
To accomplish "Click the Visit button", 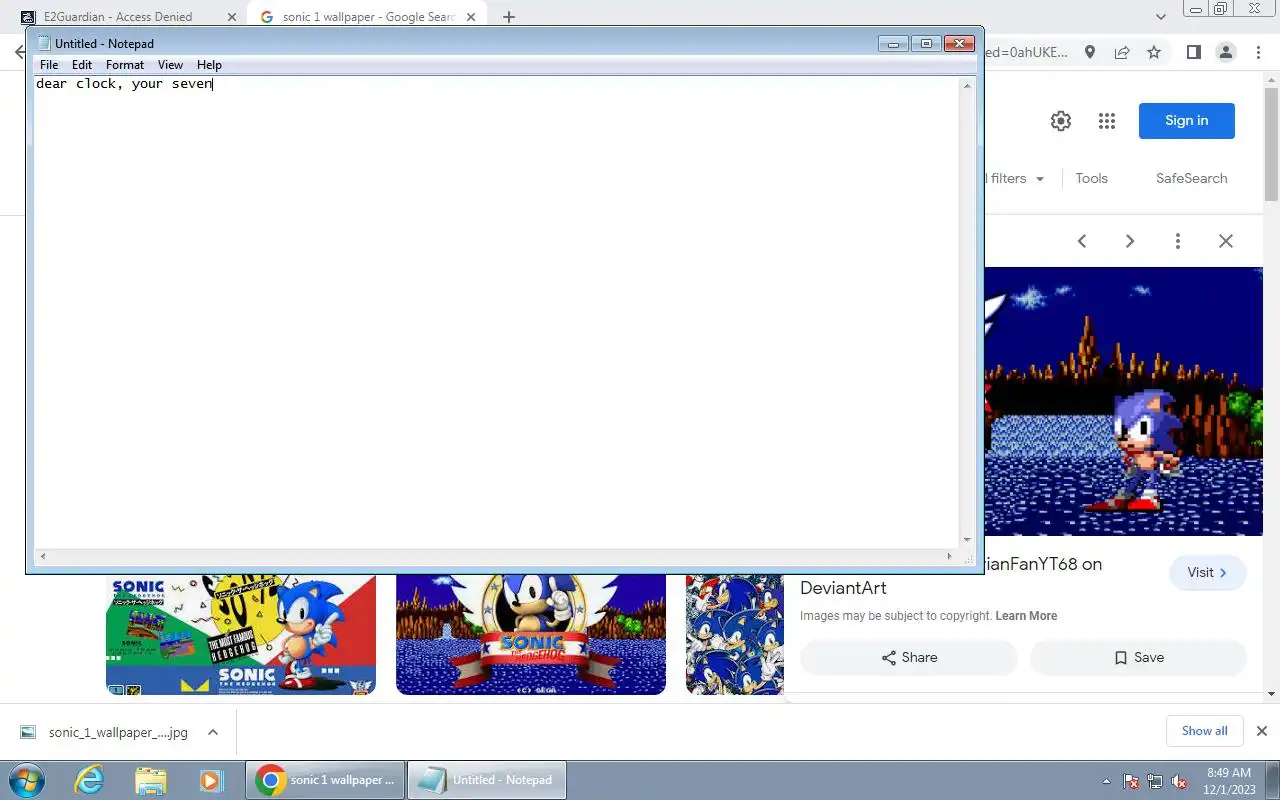I will [x=1207, y=573].
